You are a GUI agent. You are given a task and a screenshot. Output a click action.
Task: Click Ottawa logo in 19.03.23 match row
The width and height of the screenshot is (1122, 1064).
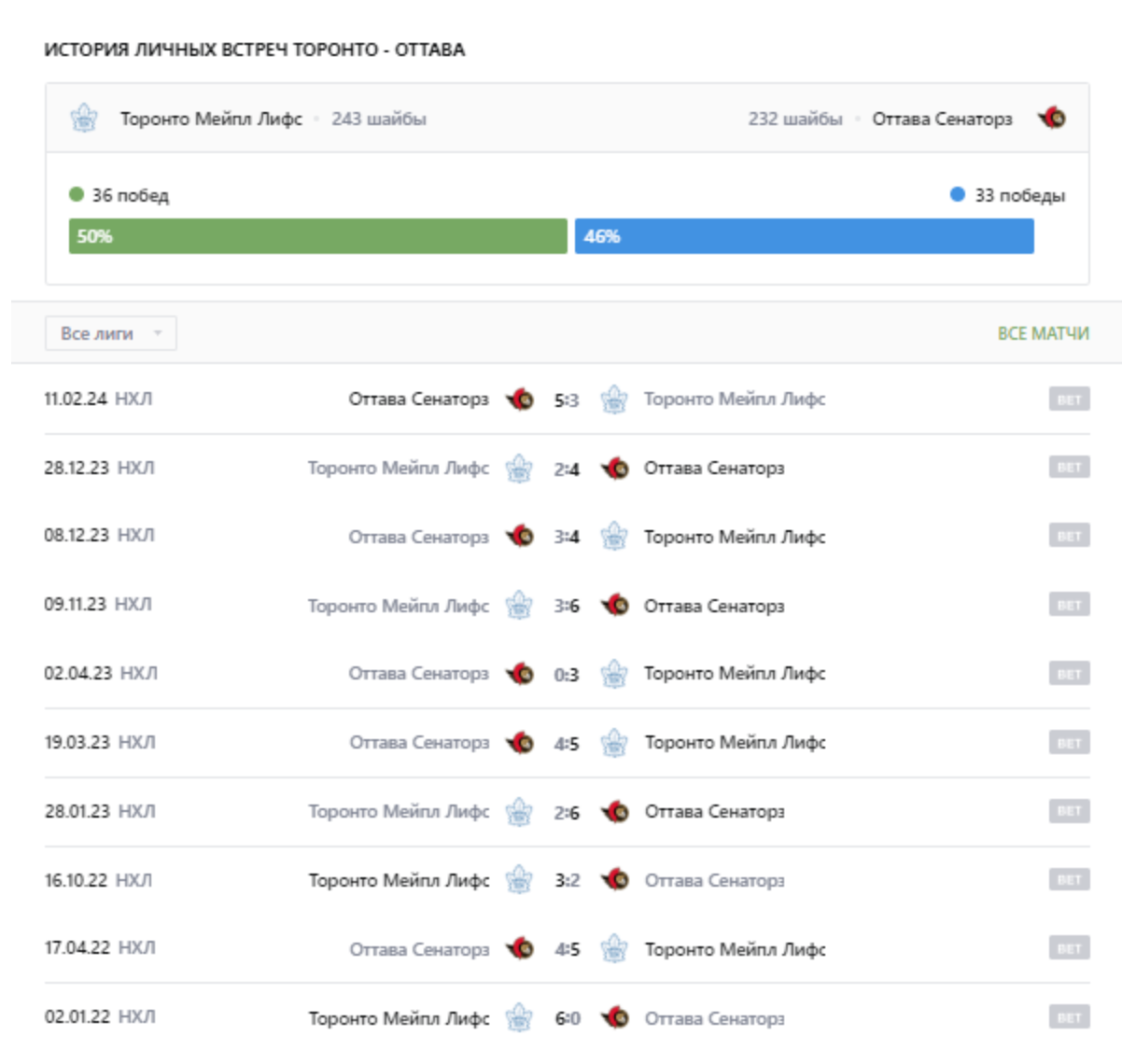pyautogui.click(x=520, y=743)
